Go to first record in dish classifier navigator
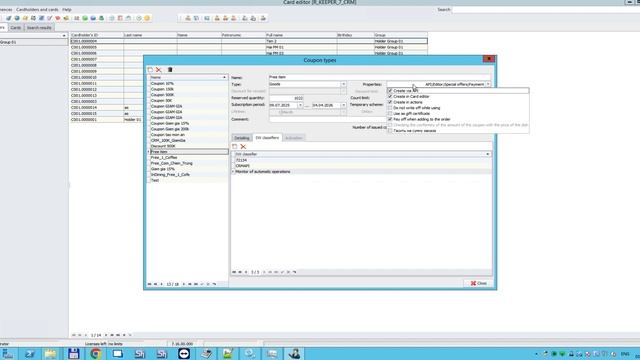The image size is (640, 360). (x=234, y=272)
